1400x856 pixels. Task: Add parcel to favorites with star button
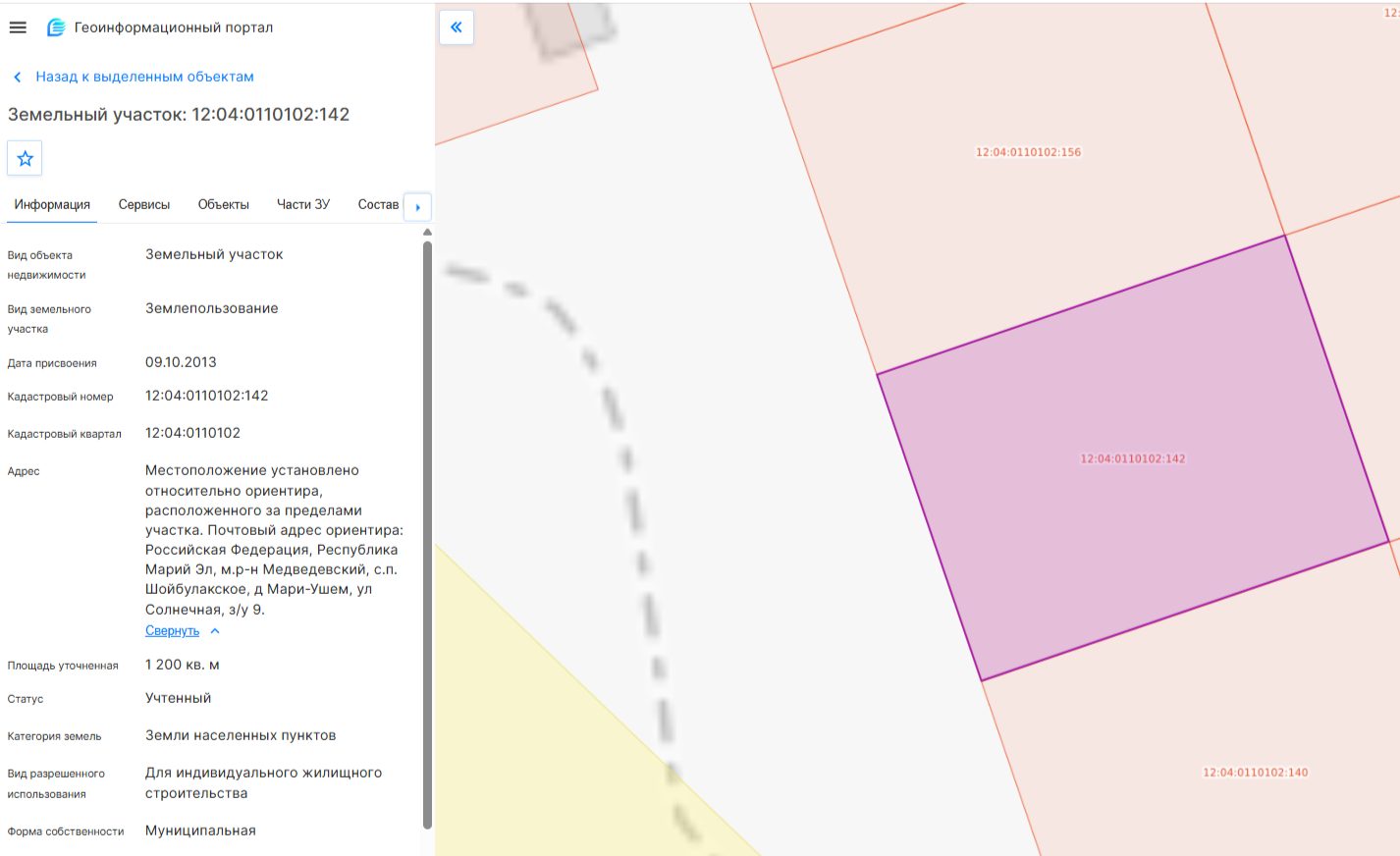coord(25,158)
